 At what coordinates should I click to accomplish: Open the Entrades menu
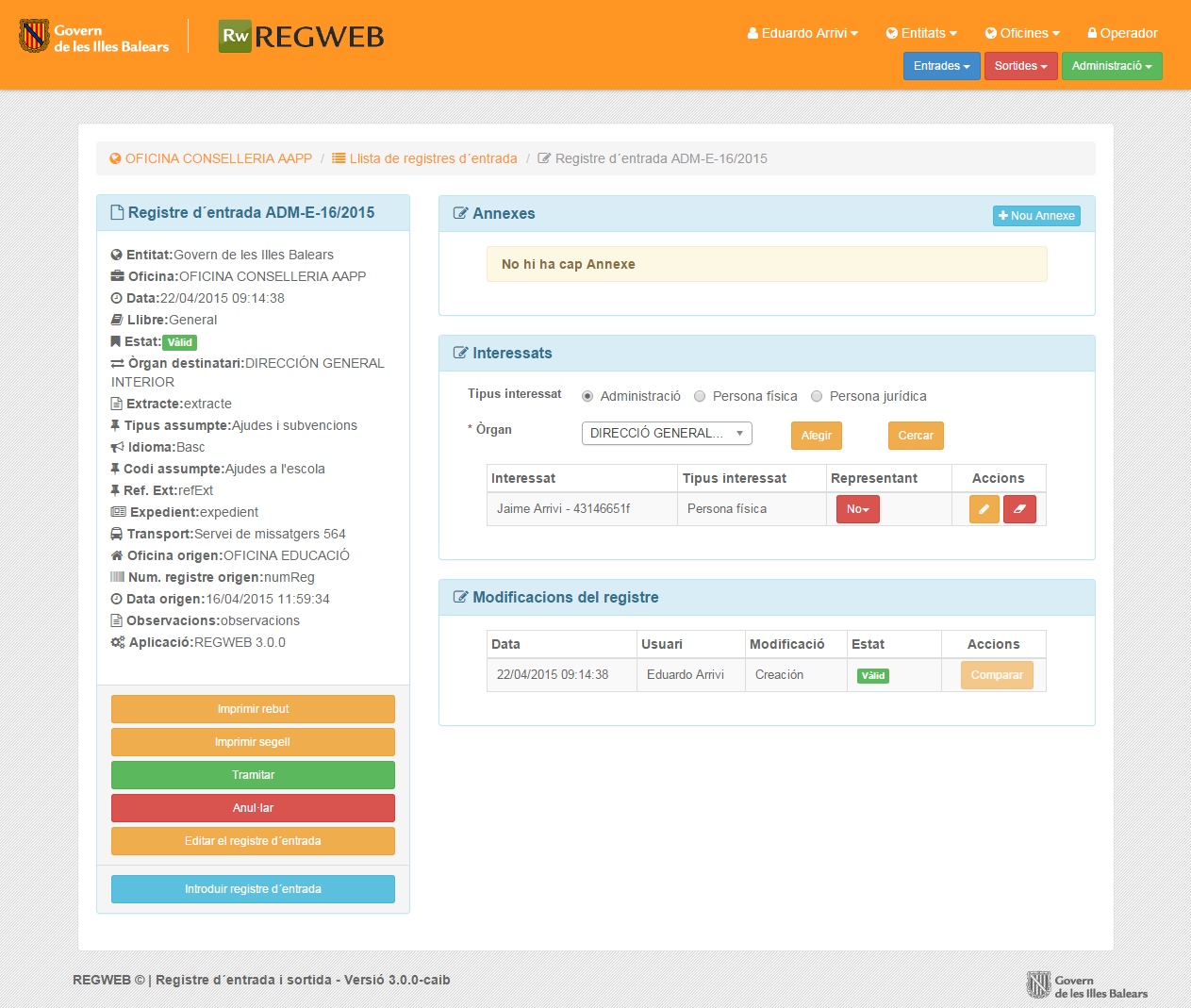pyautogui.click(x=941, y=66)
